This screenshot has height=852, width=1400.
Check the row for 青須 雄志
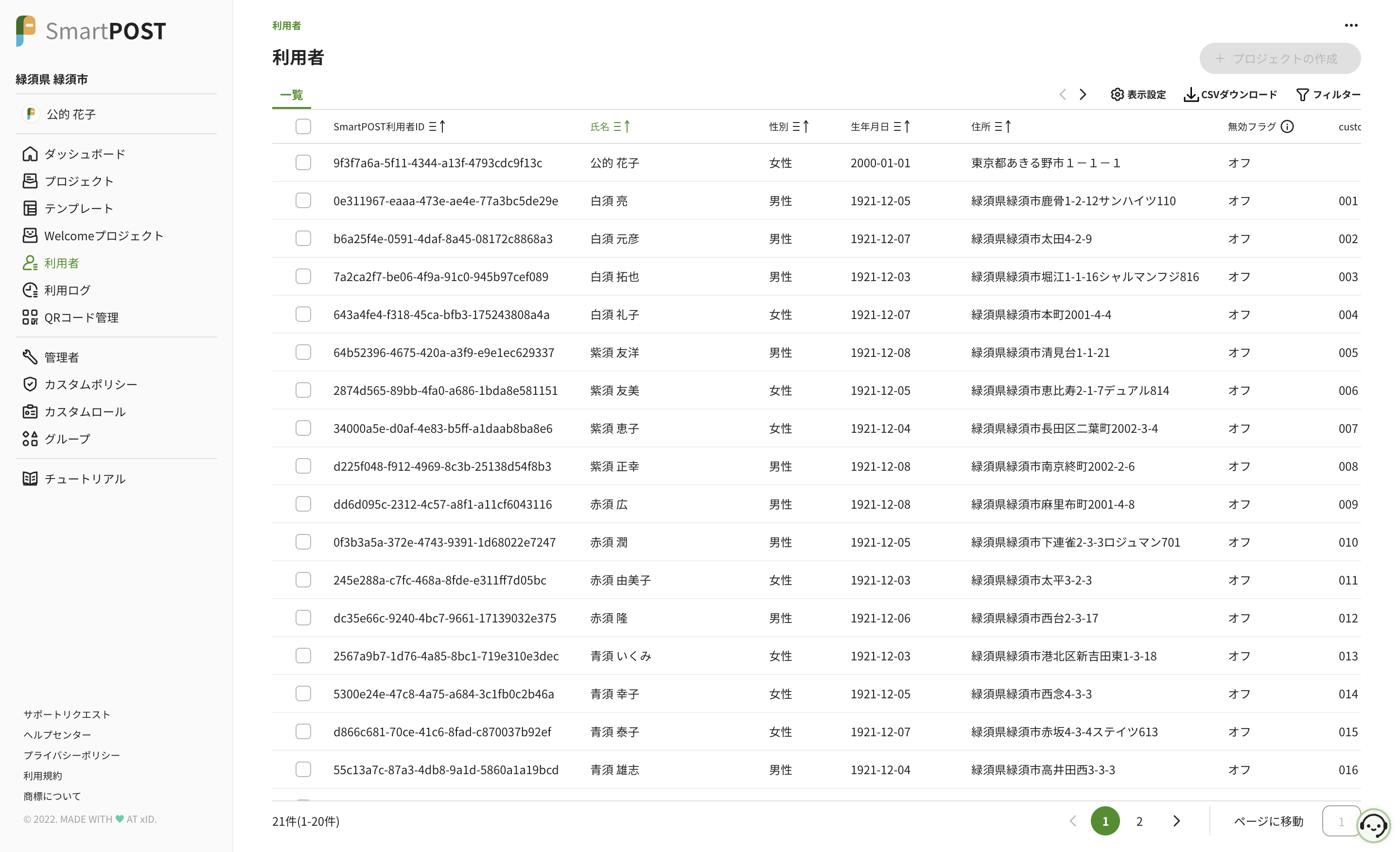pos(303,770)
